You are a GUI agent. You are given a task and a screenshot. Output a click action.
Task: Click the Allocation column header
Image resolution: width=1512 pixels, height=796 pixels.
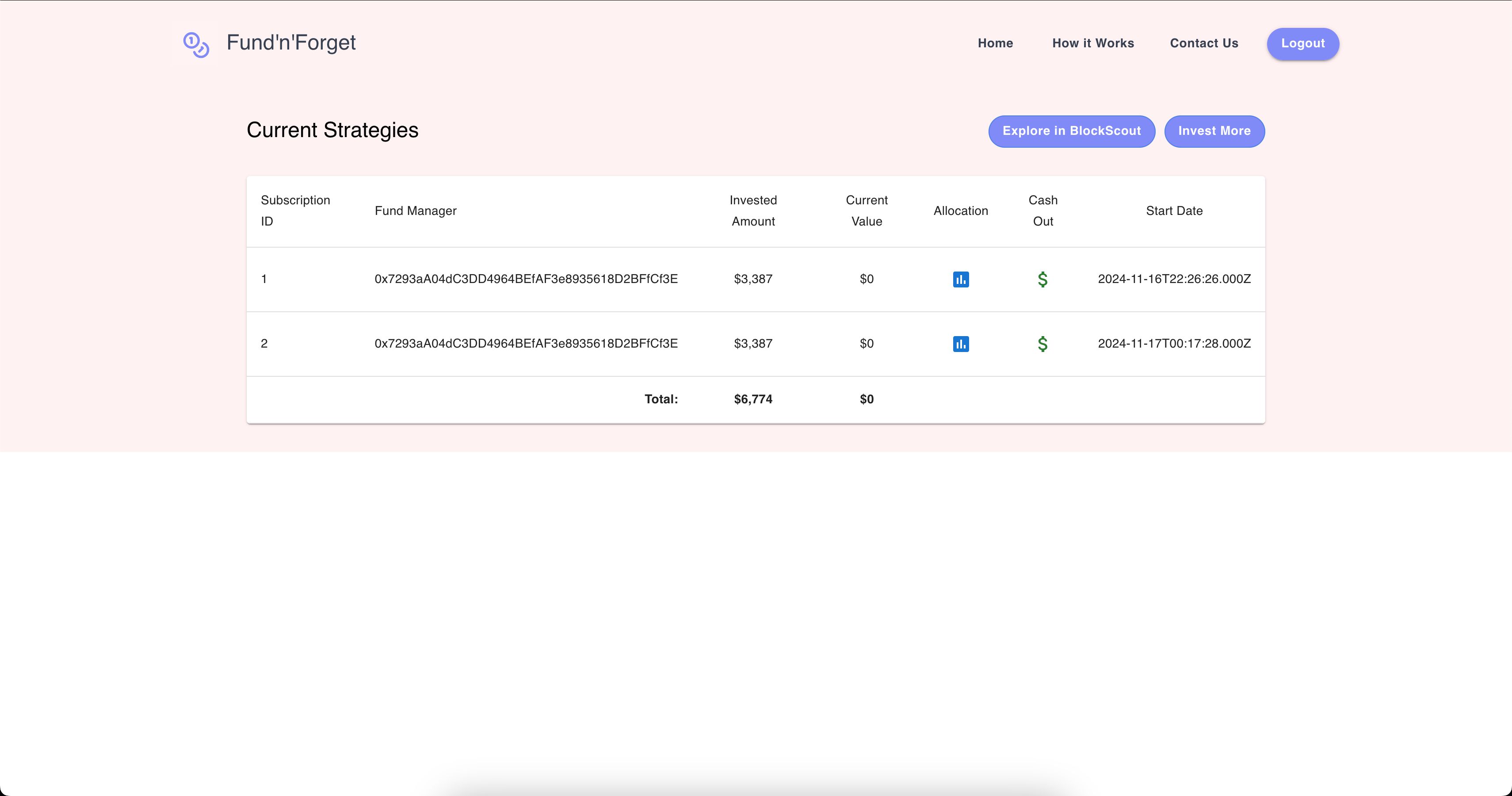[x=961, y=211]
